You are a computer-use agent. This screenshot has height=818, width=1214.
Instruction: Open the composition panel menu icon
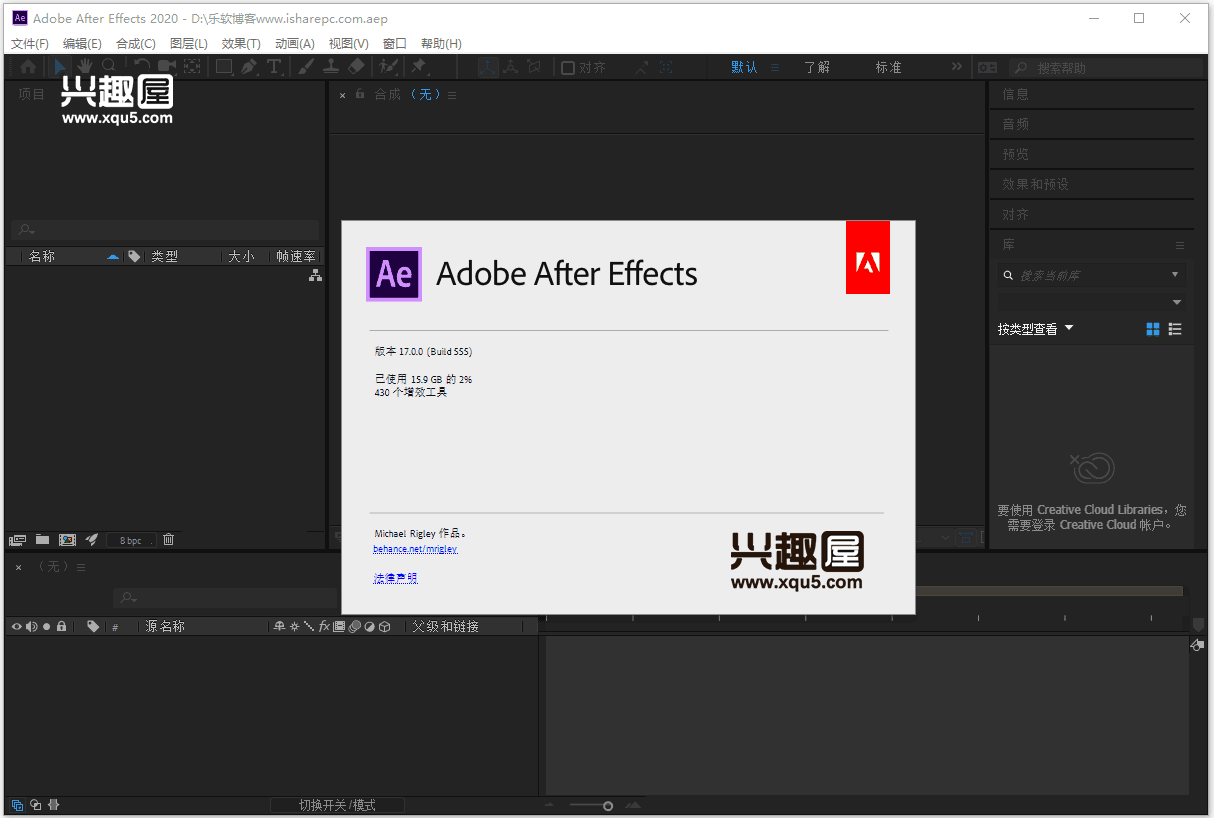coord(452,95)
